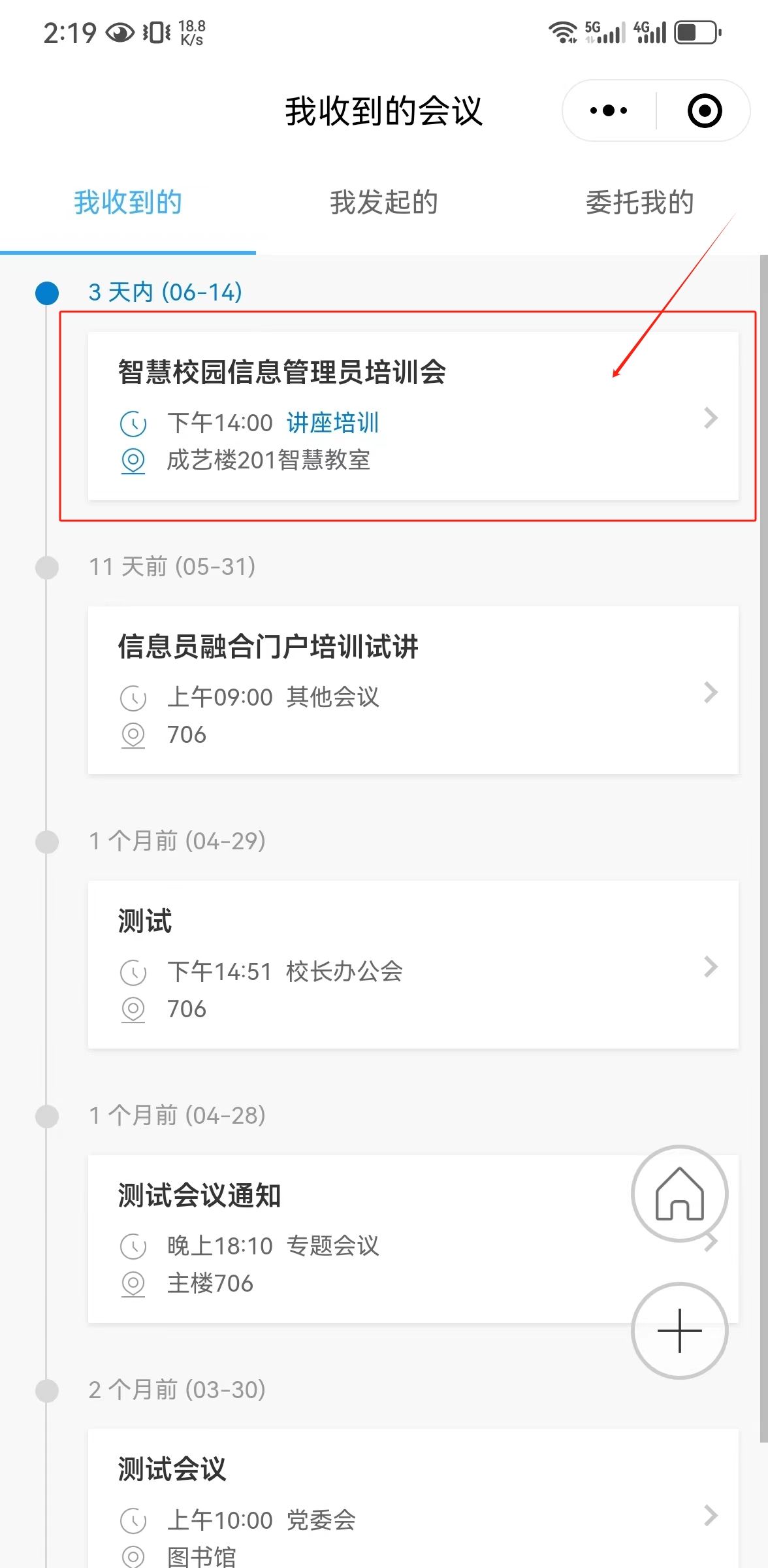Open chevron arrow on 测试 meeting card

711,967
